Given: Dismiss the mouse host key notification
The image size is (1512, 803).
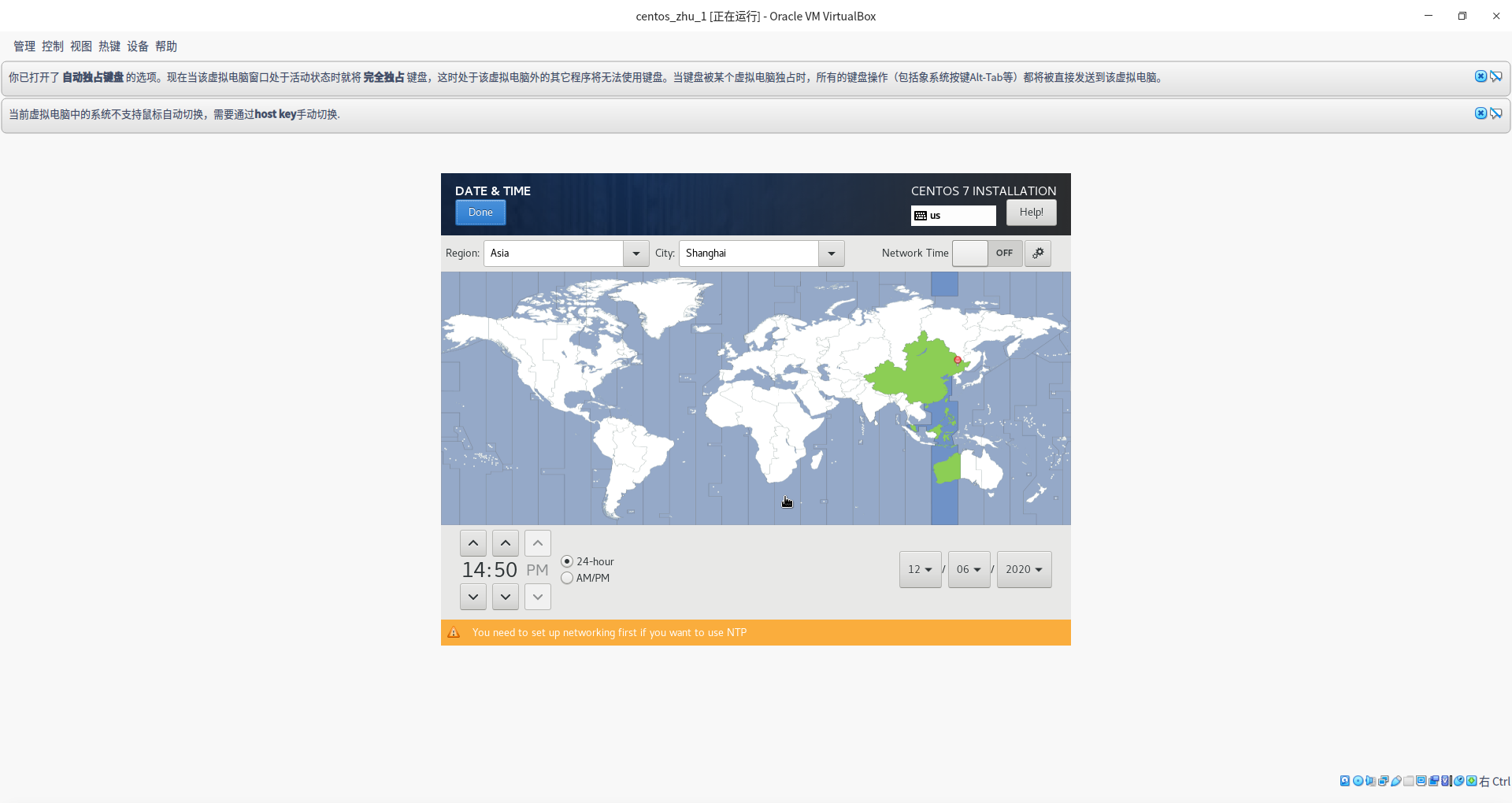Looking at the screenshot, I should coord(1480,113).
